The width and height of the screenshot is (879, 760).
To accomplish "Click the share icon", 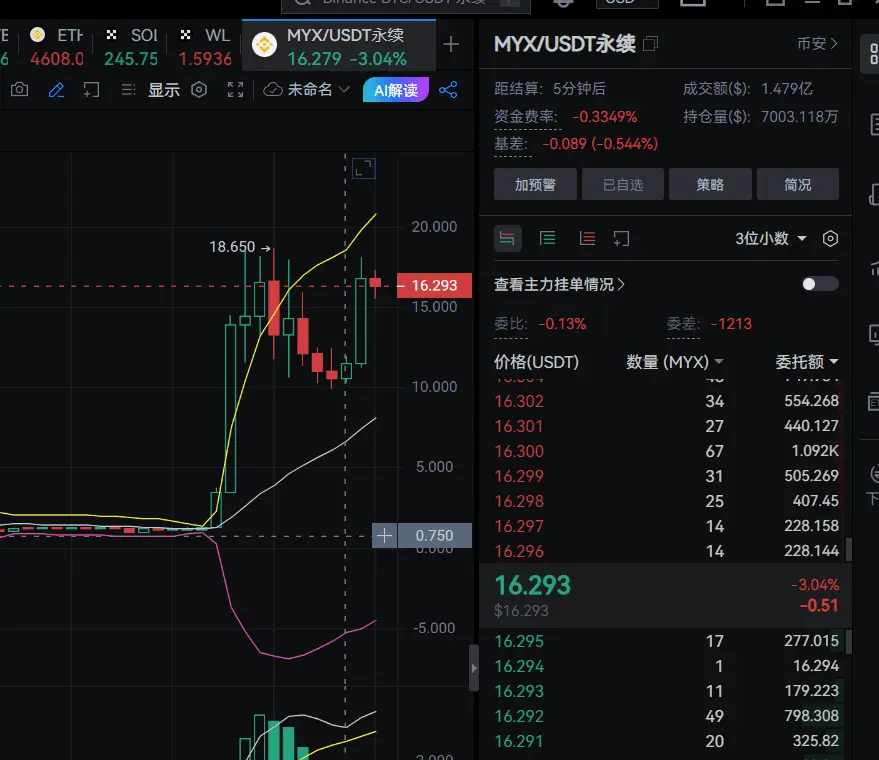I will click(448, 90).
